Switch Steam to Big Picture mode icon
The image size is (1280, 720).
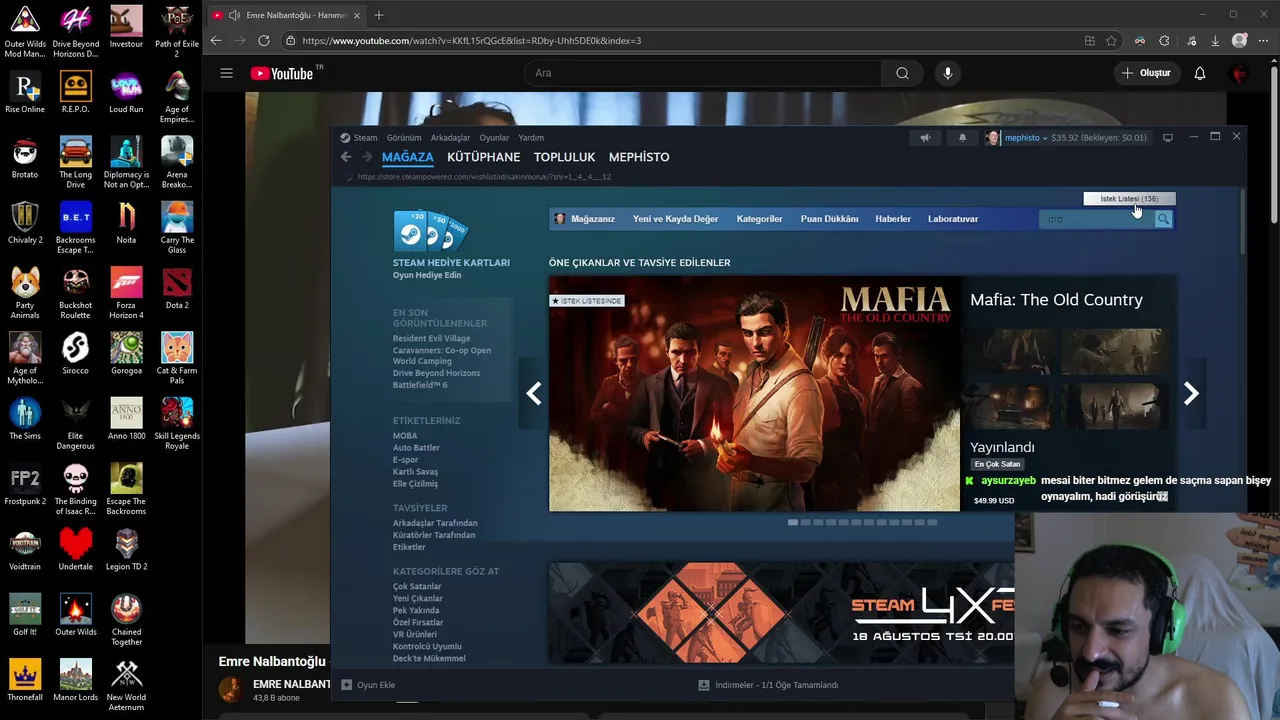point(1167,138)
